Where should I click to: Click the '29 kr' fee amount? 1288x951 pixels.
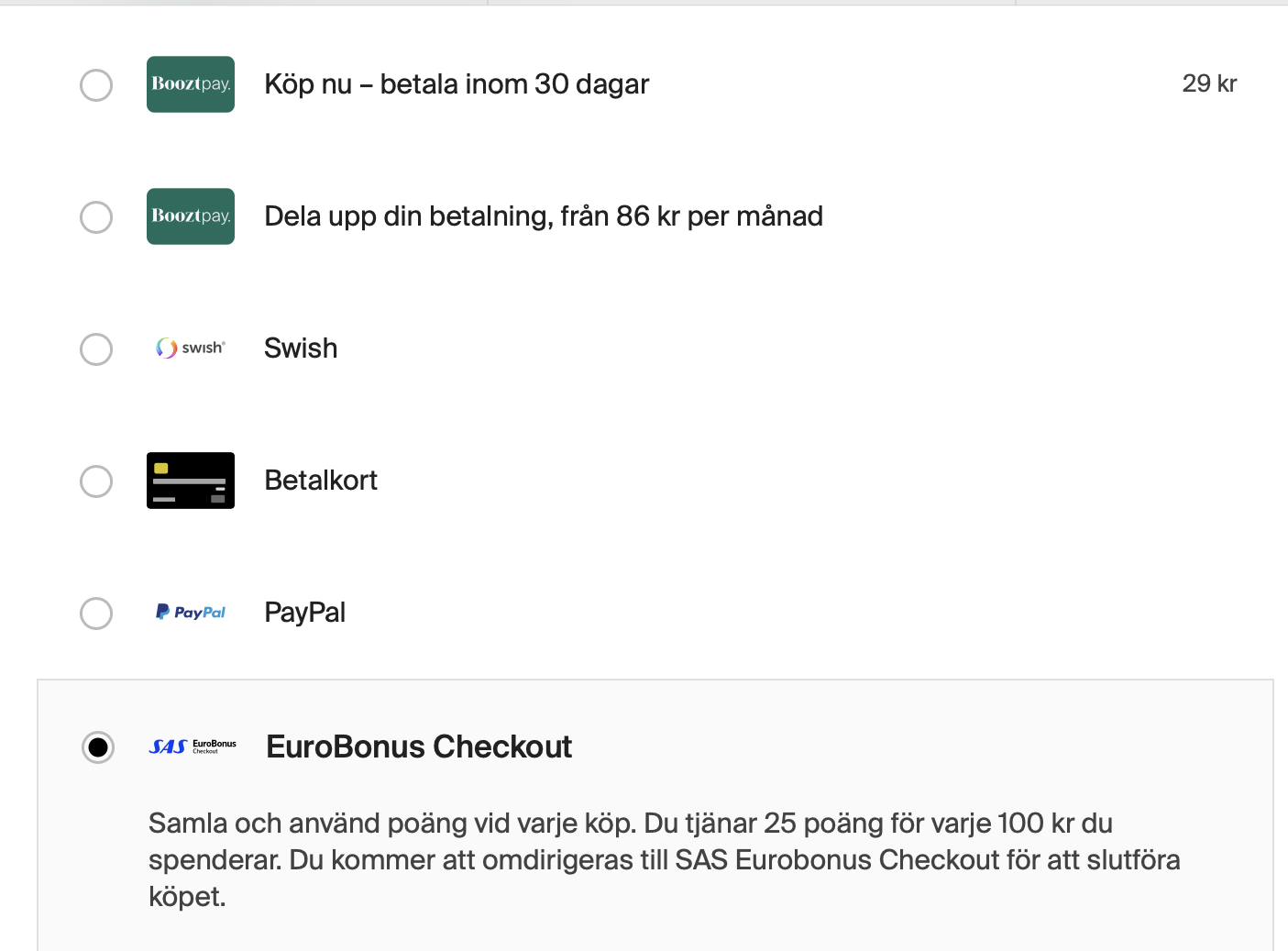point(1209,83)
